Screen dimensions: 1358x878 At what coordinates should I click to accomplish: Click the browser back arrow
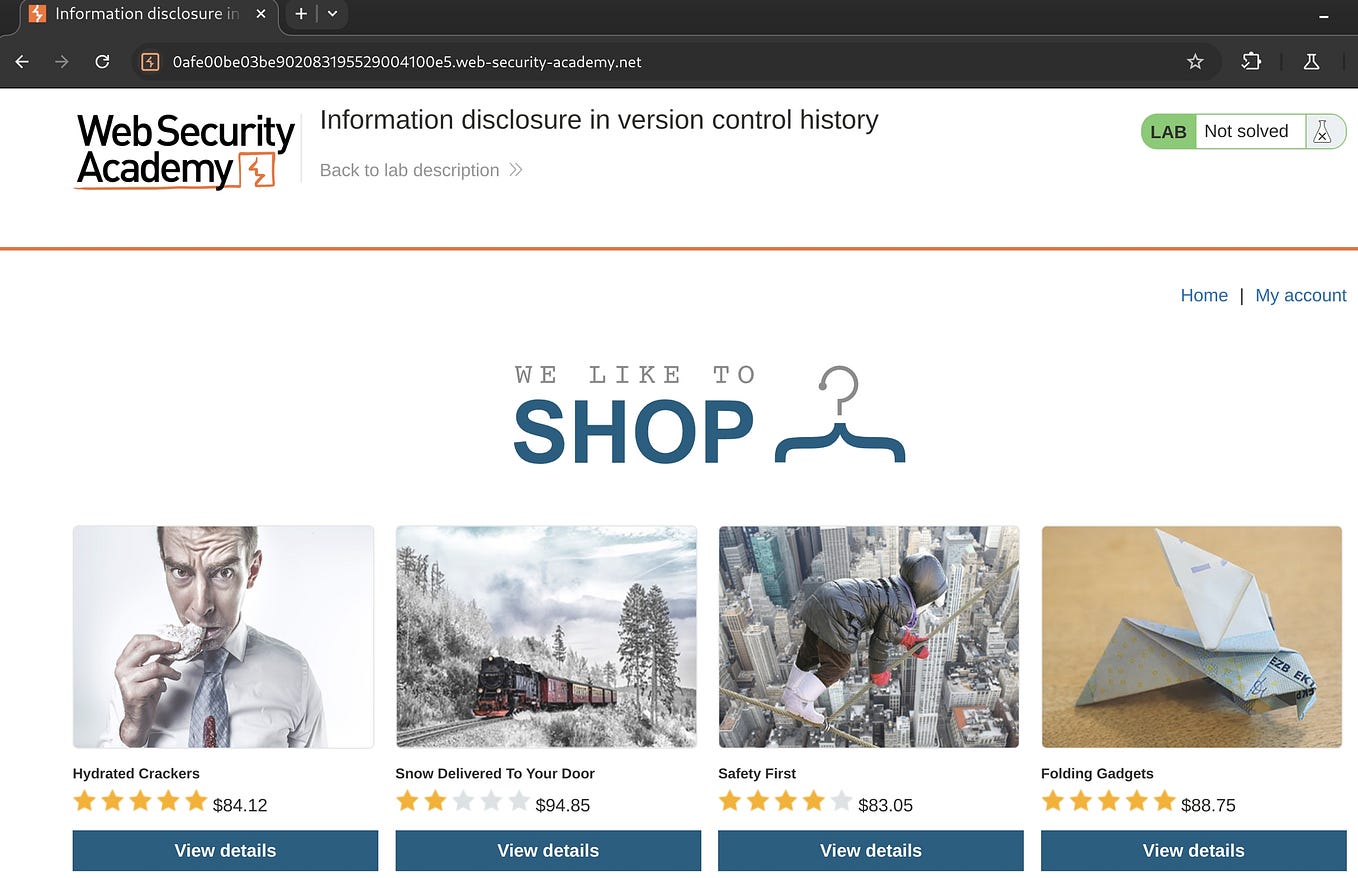[22, 62]
